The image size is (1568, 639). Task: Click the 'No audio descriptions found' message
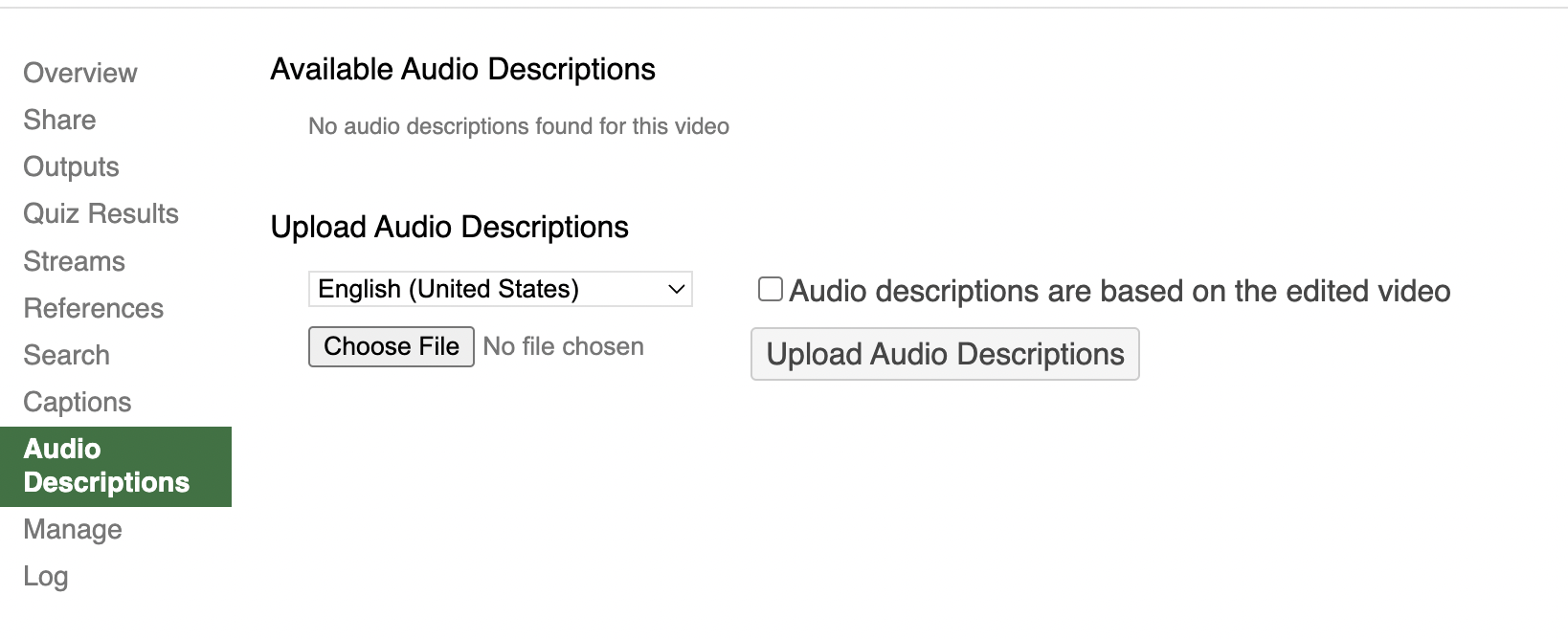[x=519, y=126]
